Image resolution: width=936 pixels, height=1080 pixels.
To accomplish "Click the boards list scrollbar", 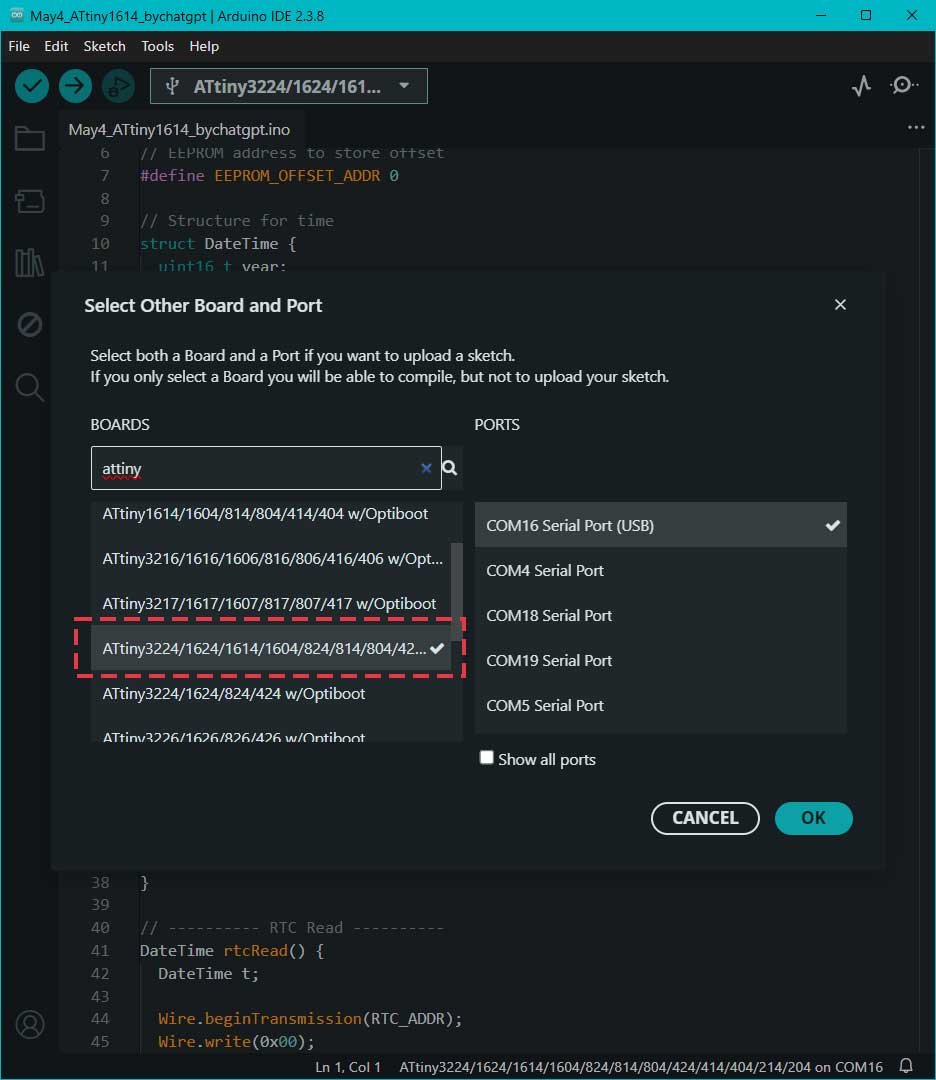I will [457, 593].
